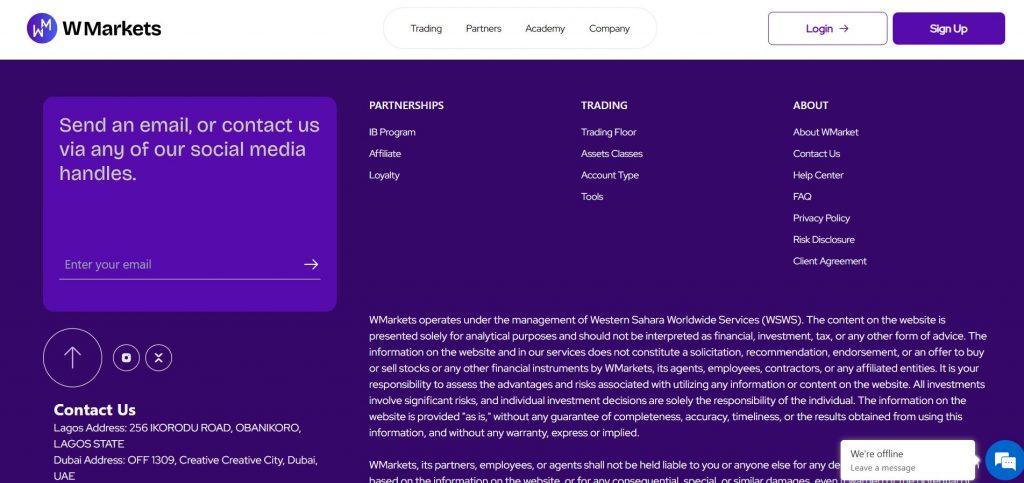Click the scroll-to-top arrow circle
The image size is (1024, 483).
coord(72,357)
